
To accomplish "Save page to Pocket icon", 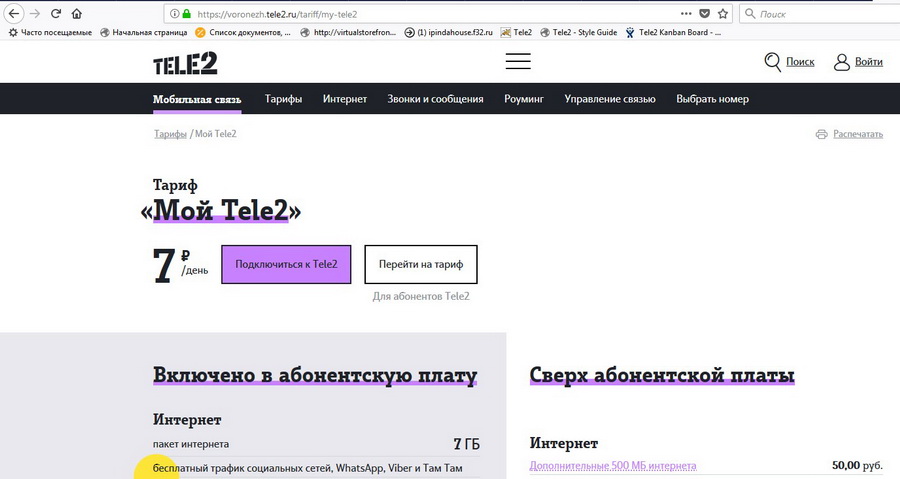I will (704, 14).
